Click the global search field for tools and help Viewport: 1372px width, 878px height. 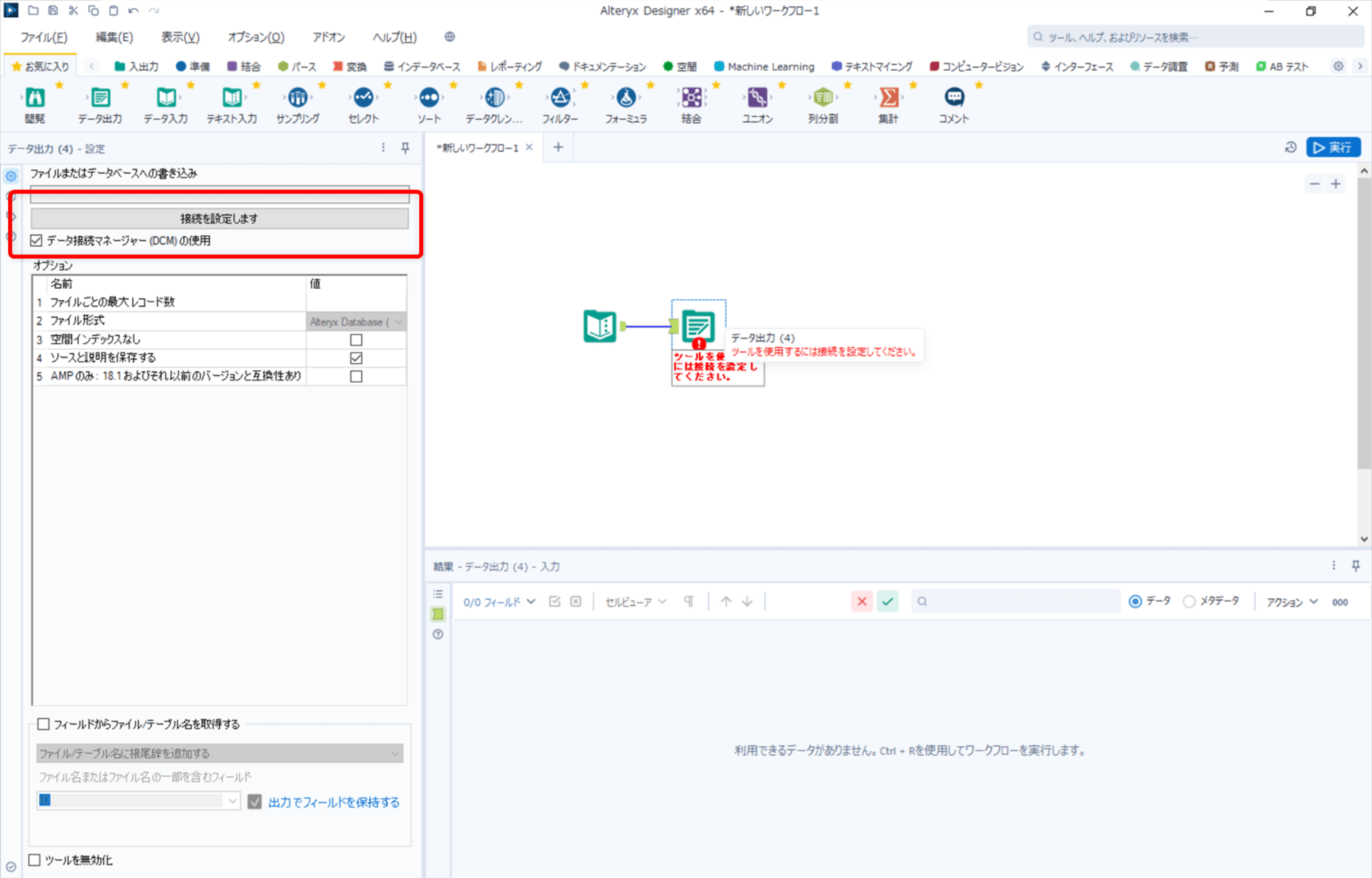click(x=1195, y=37)
